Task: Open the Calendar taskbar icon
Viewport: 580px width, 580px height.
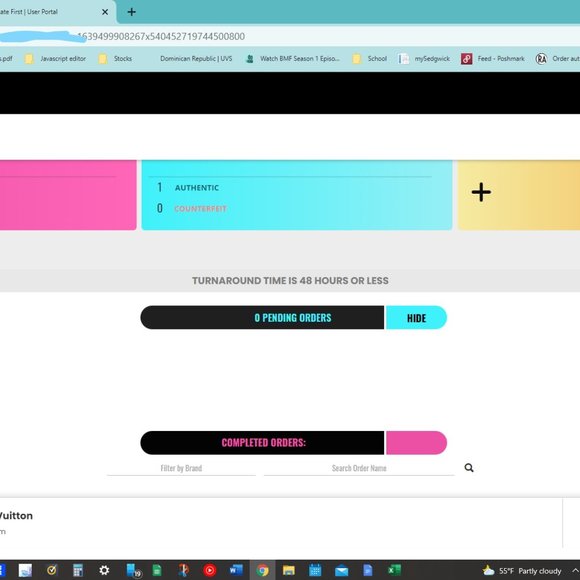Action: (315, 570)
